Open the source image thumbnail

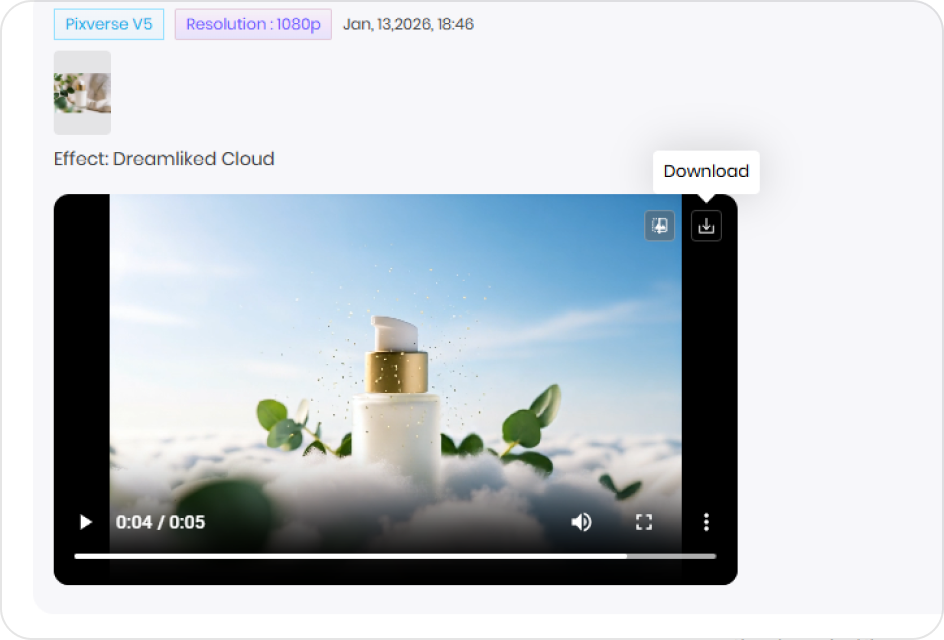point(82,92)
